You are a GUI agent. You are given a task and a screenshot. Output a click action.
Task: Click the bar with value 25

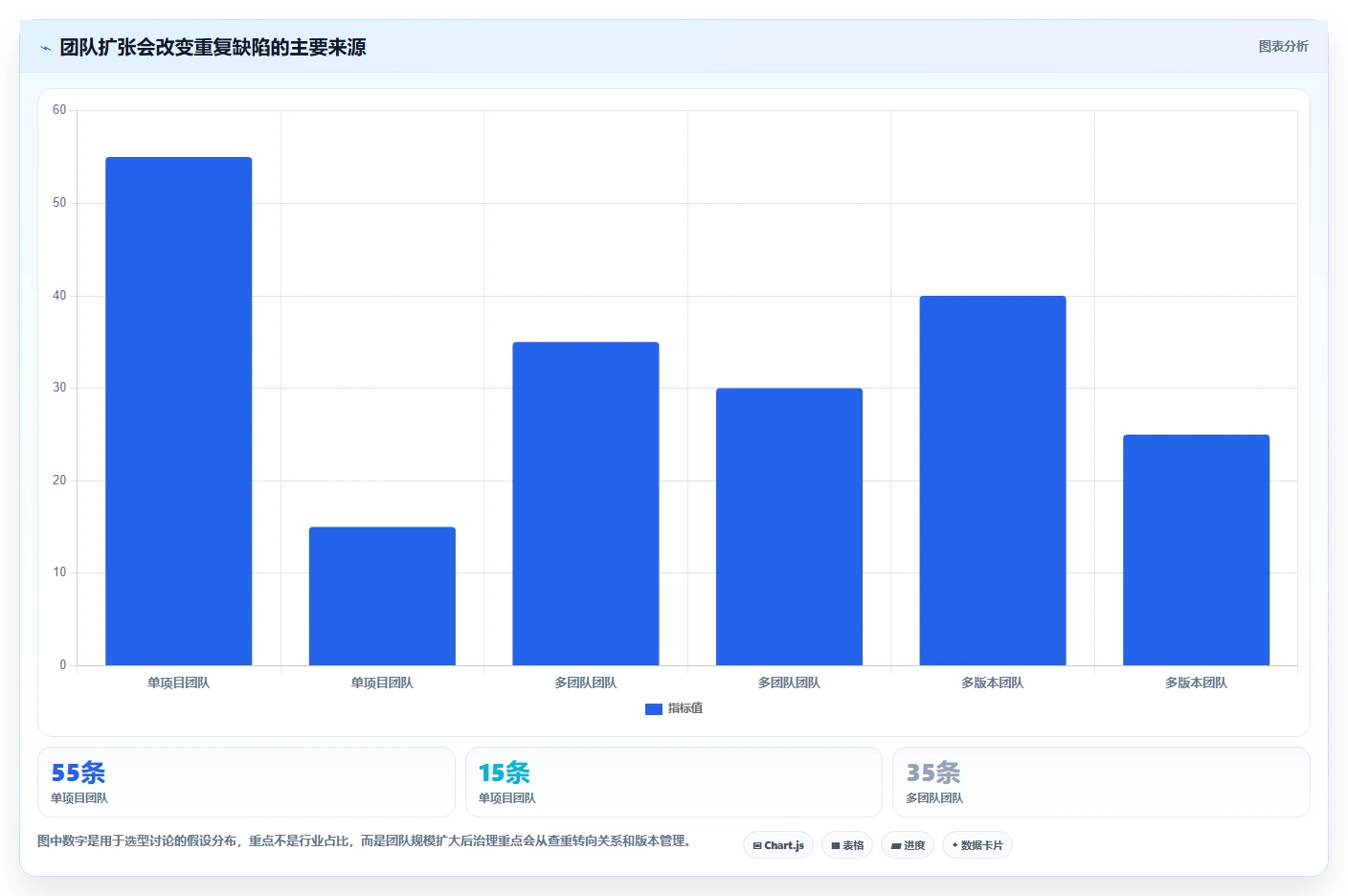tap(1196, 549)
